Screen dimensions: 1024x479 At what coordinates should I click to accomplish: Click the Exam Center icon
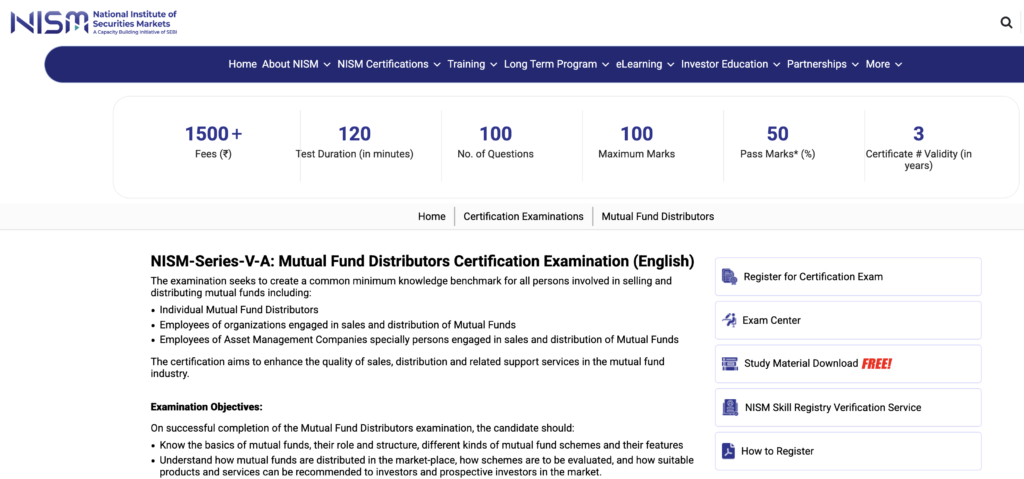pyautogui.click(x=729, y=321)
